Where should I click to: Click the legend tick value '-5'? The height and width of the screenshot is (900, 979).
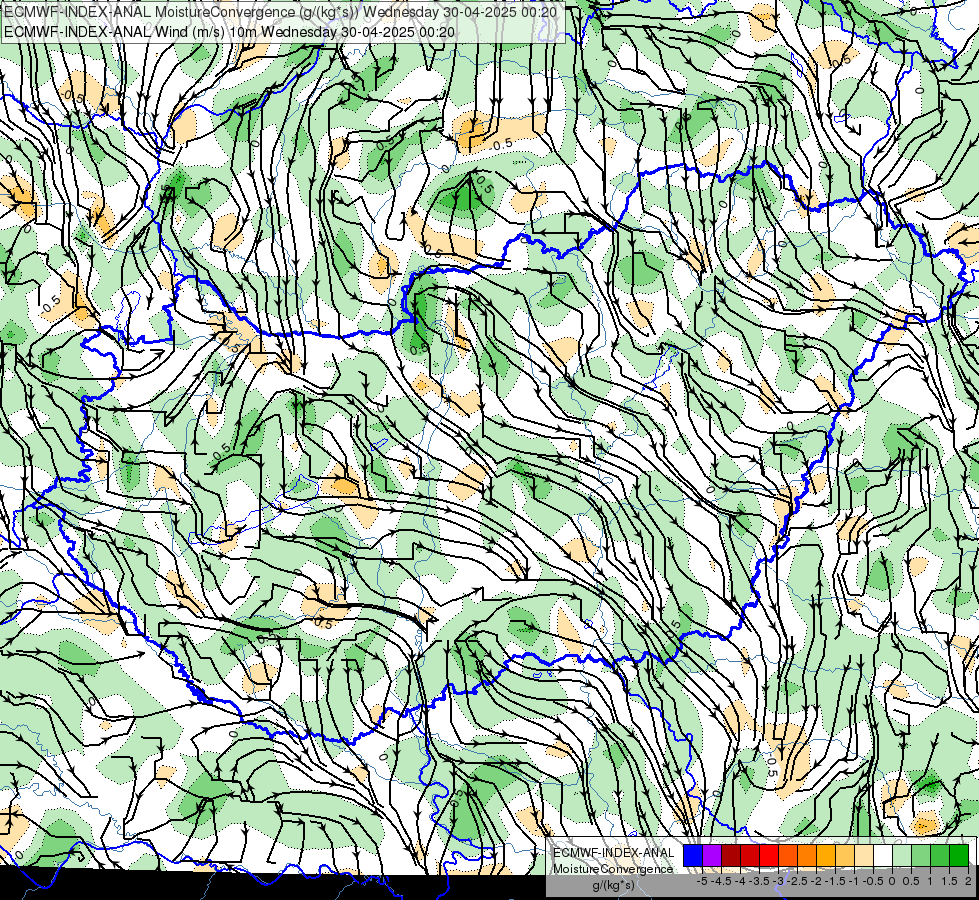[702, 881]
